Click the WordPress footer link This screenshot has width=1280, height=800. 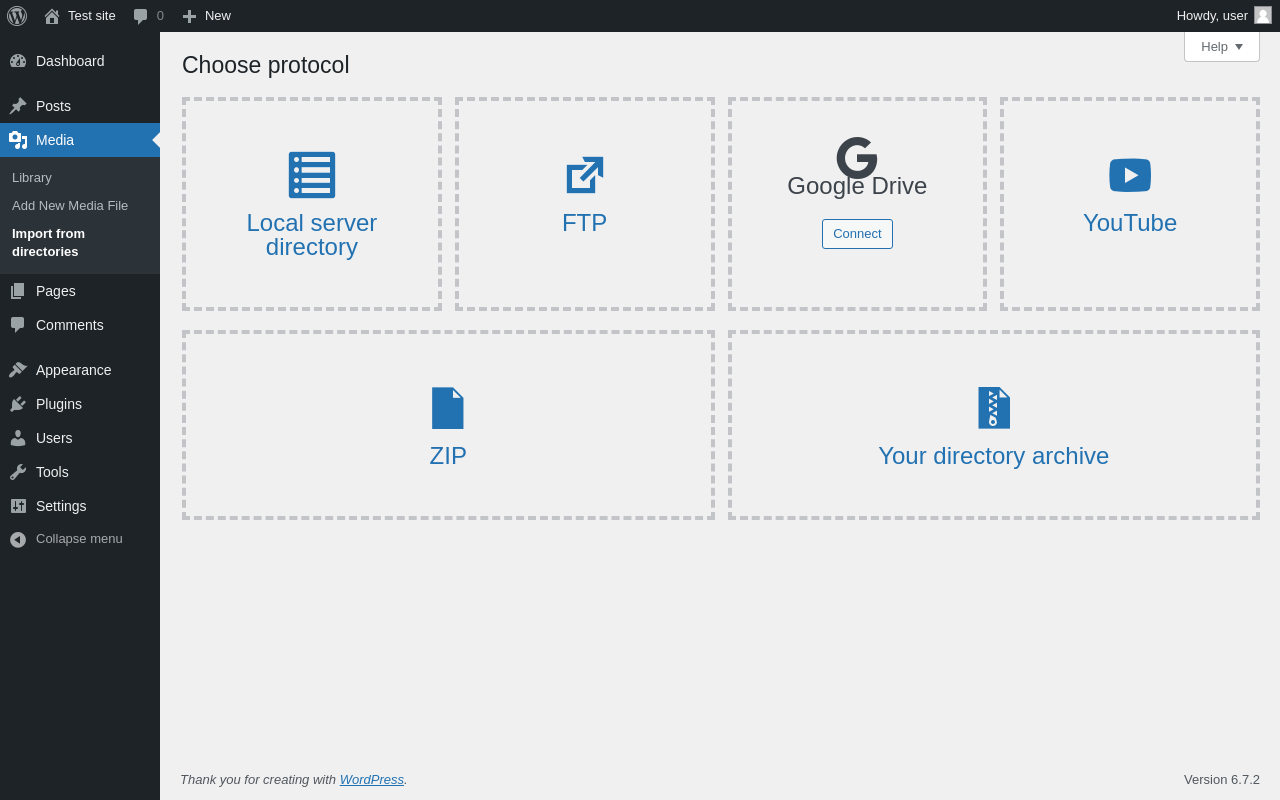(372, 780)
